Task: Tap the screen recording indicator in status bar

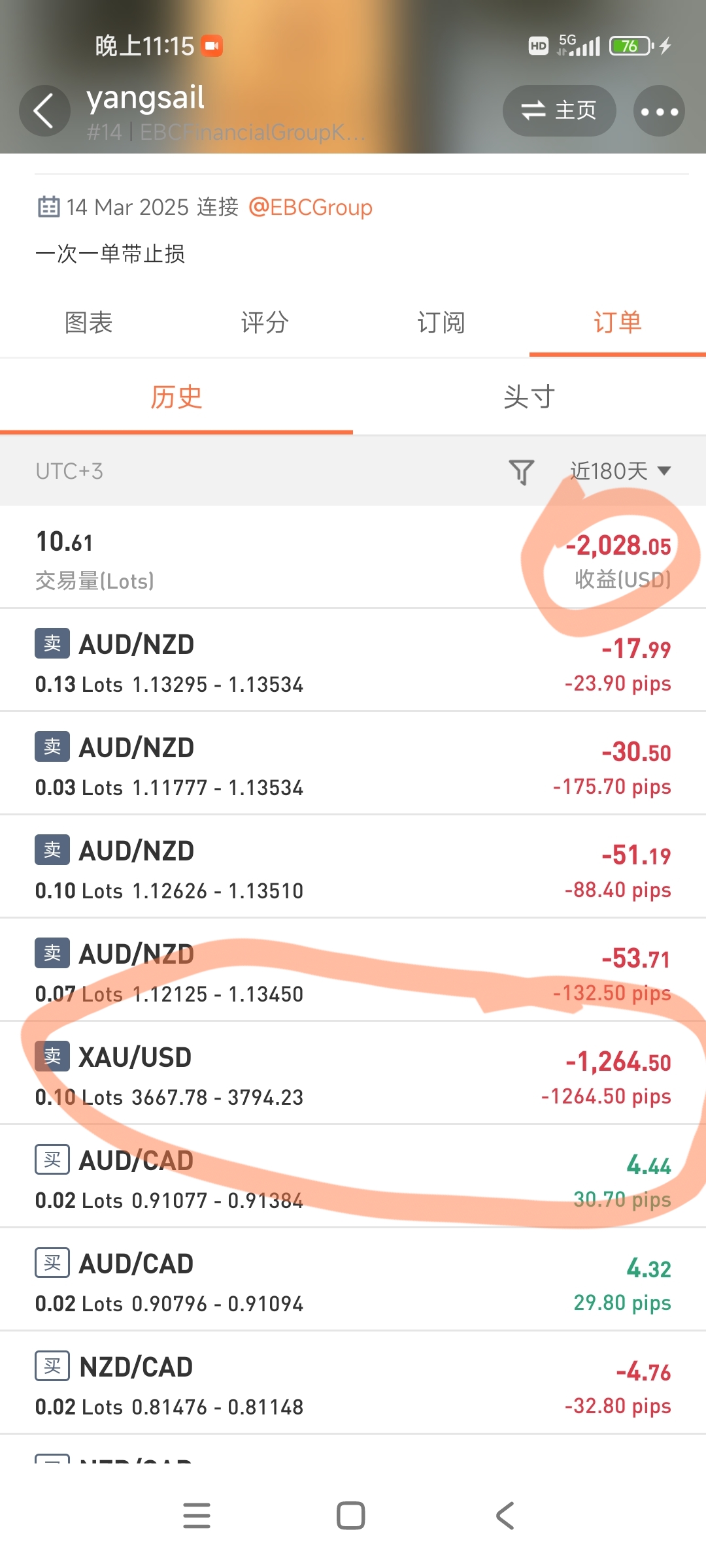Action: (212, 46)
